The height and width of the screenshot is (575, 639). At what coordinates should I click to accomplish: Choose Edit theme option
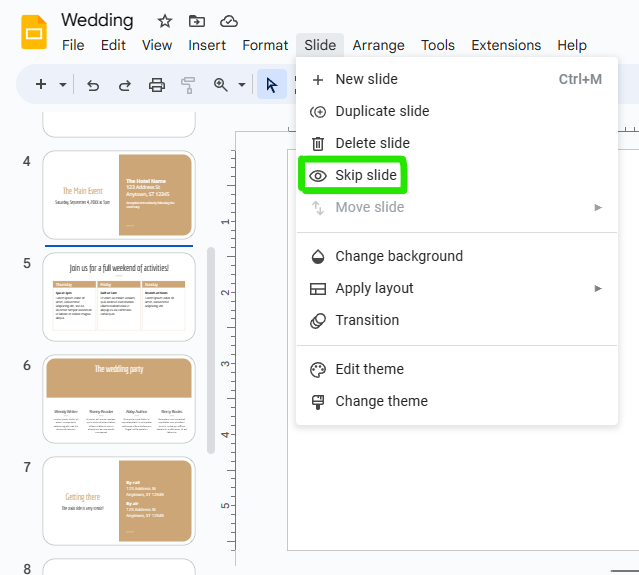tap(457, 369)
